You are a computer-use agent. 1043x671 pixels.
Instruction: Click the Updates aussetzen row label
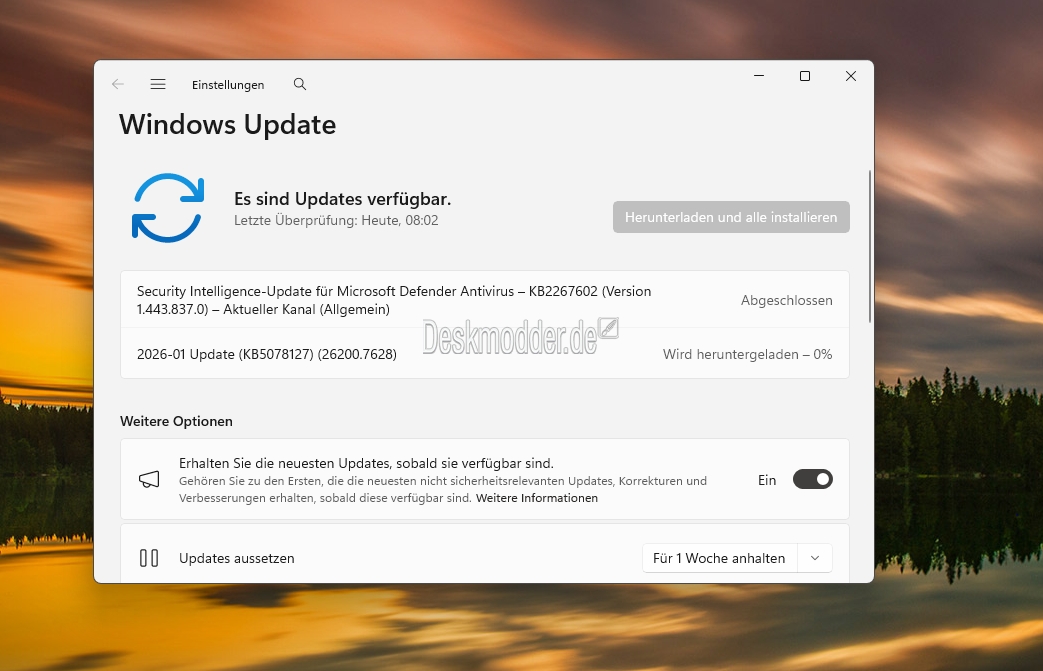(x=237, y=558)
